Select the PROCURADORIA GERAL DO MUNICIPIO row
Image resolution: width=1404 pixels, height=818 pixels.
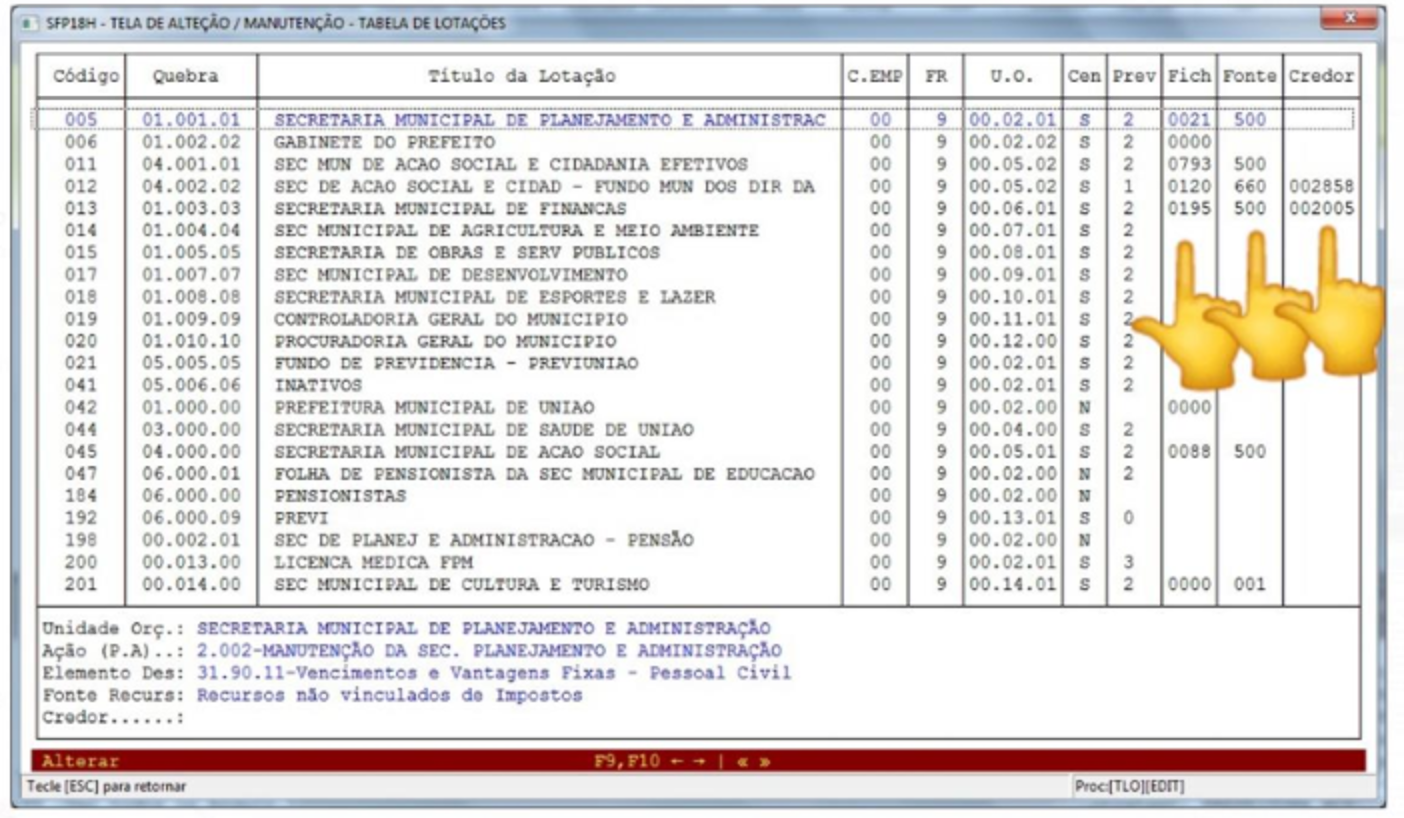click(696, 341)
